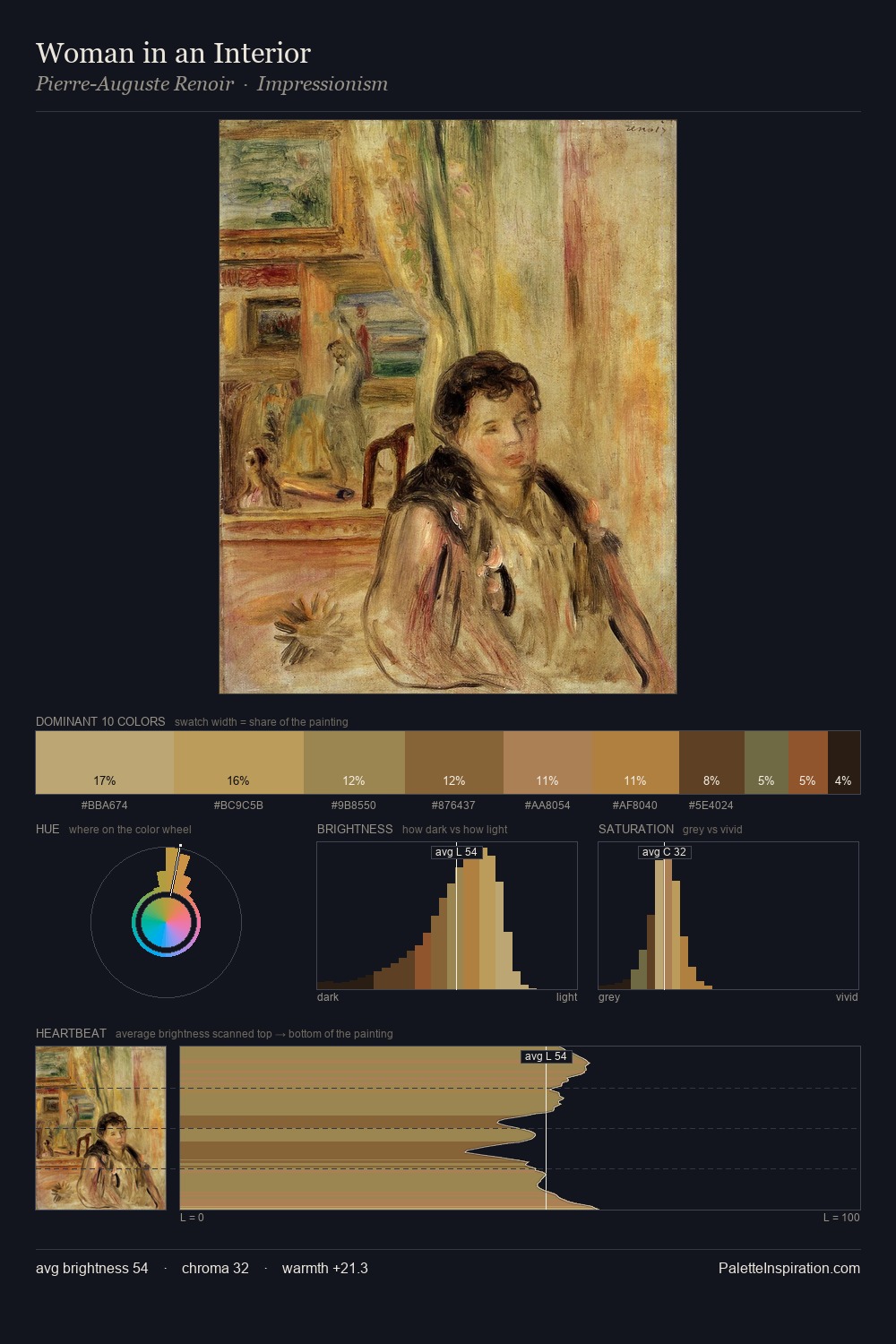Image resolution: width=896 pixels, height=1344 pixels.
Task: Select the grey-green 5% swatch
Action: tap(766, 762)
